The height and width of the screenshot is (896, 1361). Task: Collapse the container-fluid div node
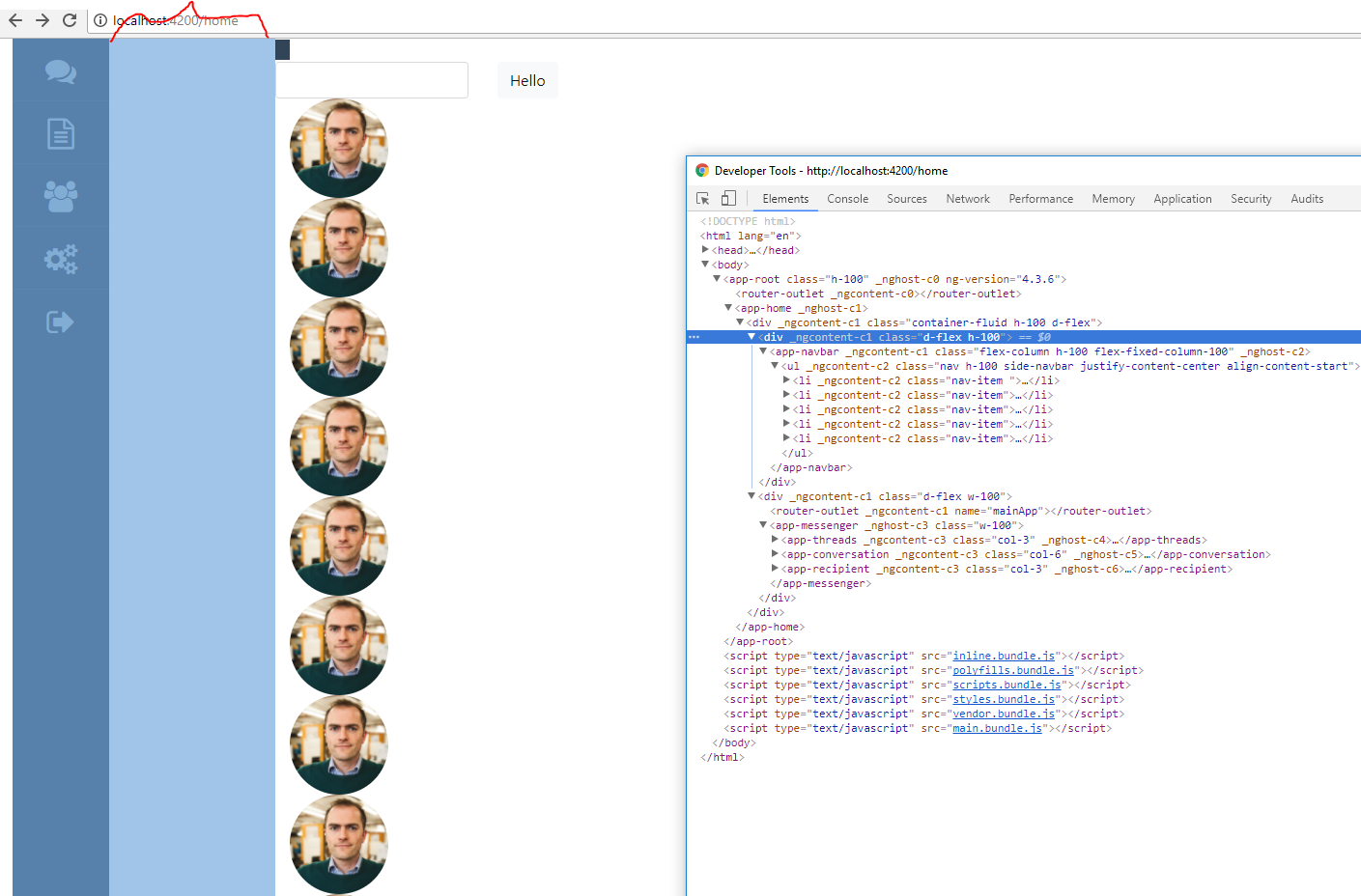pyautogui.click(x=740, y=322)
